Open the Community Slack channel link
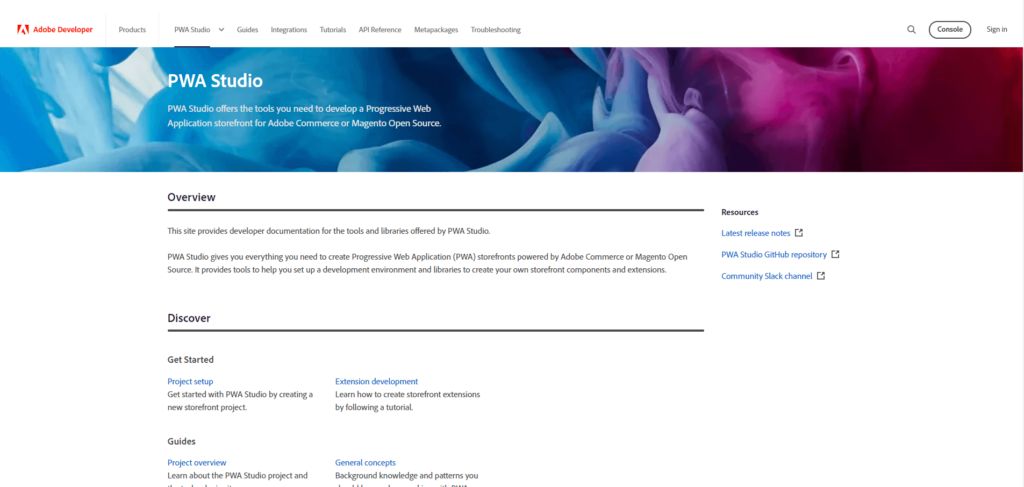Viewport: 1024px width, 487px height. (x=767, y=276)
